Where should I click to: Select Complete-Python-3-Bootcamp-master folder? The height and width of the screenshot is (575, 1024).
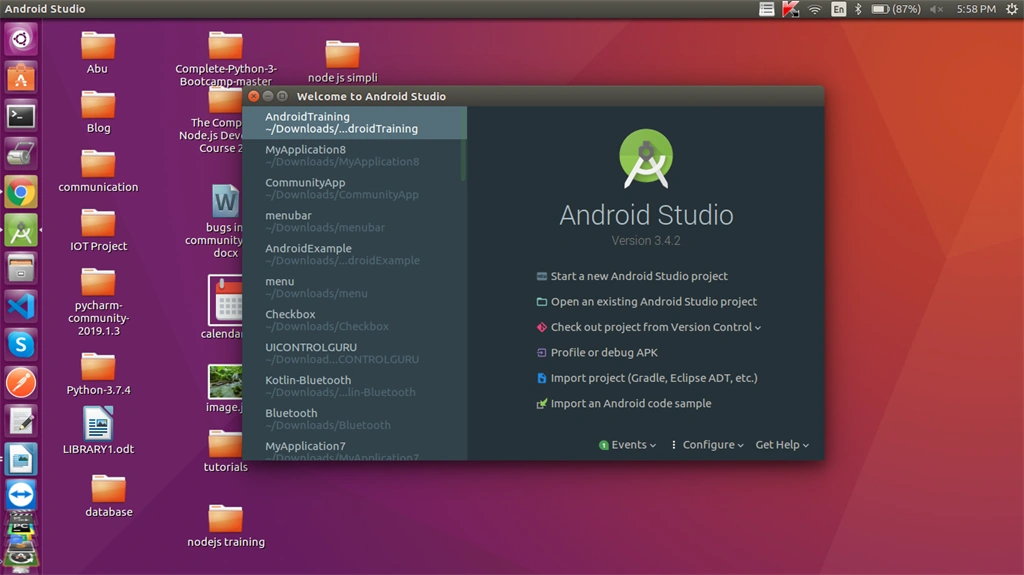(226, 59)
